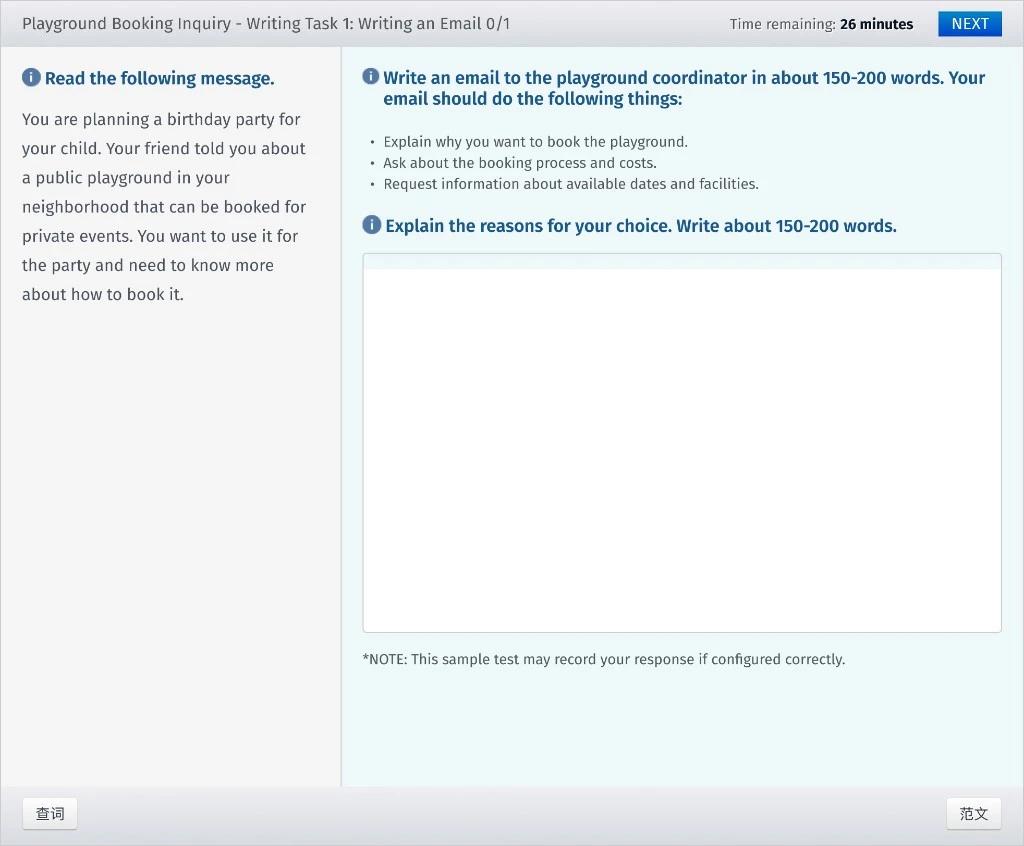The width and height of the screenshot is (1024, 846).
Task: Click the info icon beside Explain the reasons heading
Action: 372,225
